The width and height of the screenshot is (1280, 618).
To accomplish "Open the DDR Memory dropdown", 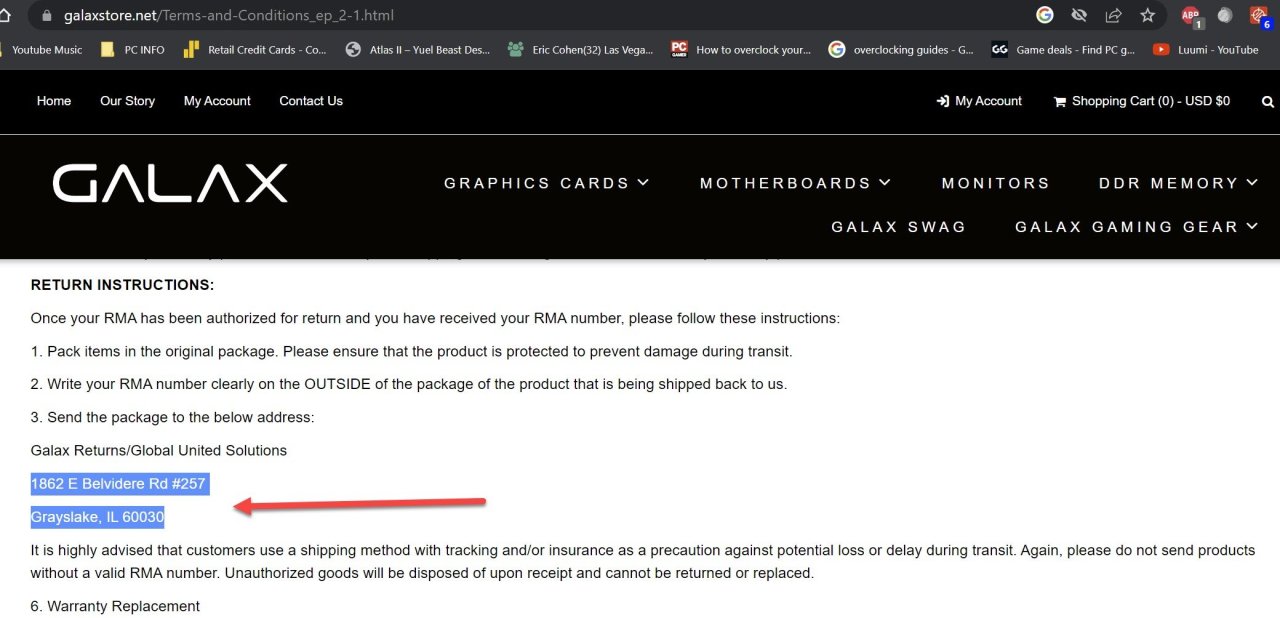I will 1178,183.
